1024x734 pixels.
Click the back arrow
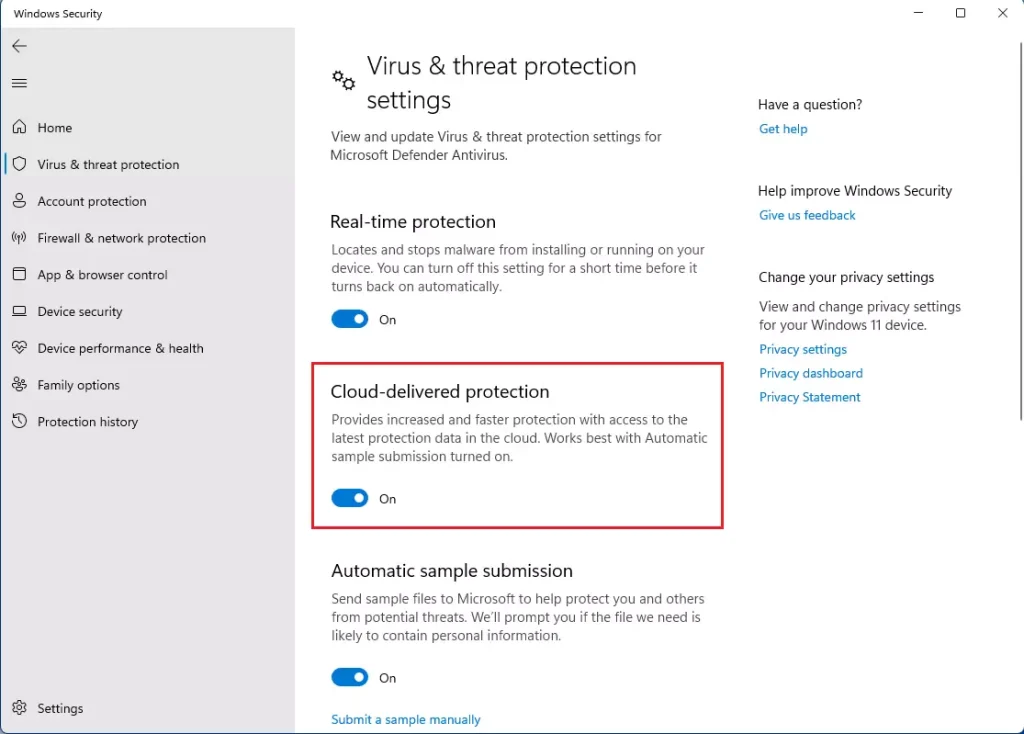[19, 45]
